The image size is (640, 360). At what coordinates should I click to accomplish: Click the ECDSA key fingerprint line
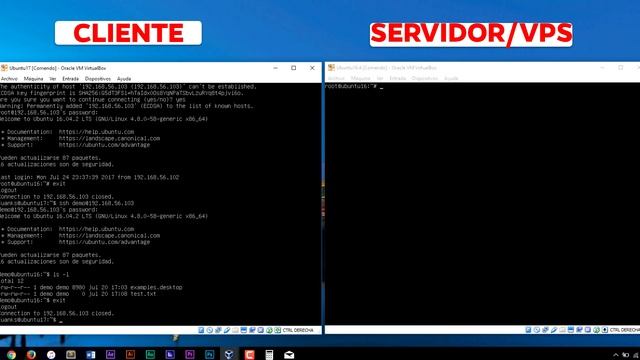(122, 93)
